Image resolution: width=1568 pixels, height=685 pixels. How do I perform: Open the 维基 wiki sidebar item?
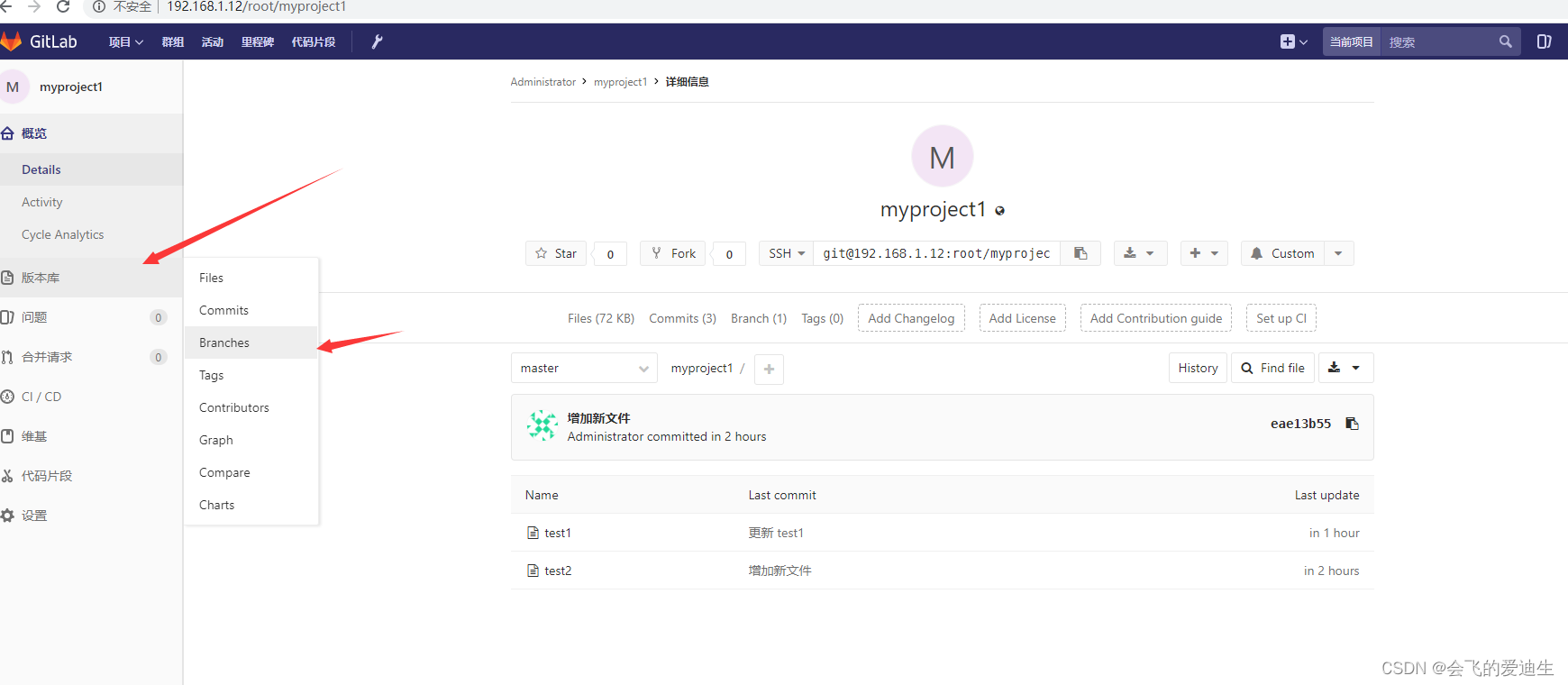pos(91,436)
